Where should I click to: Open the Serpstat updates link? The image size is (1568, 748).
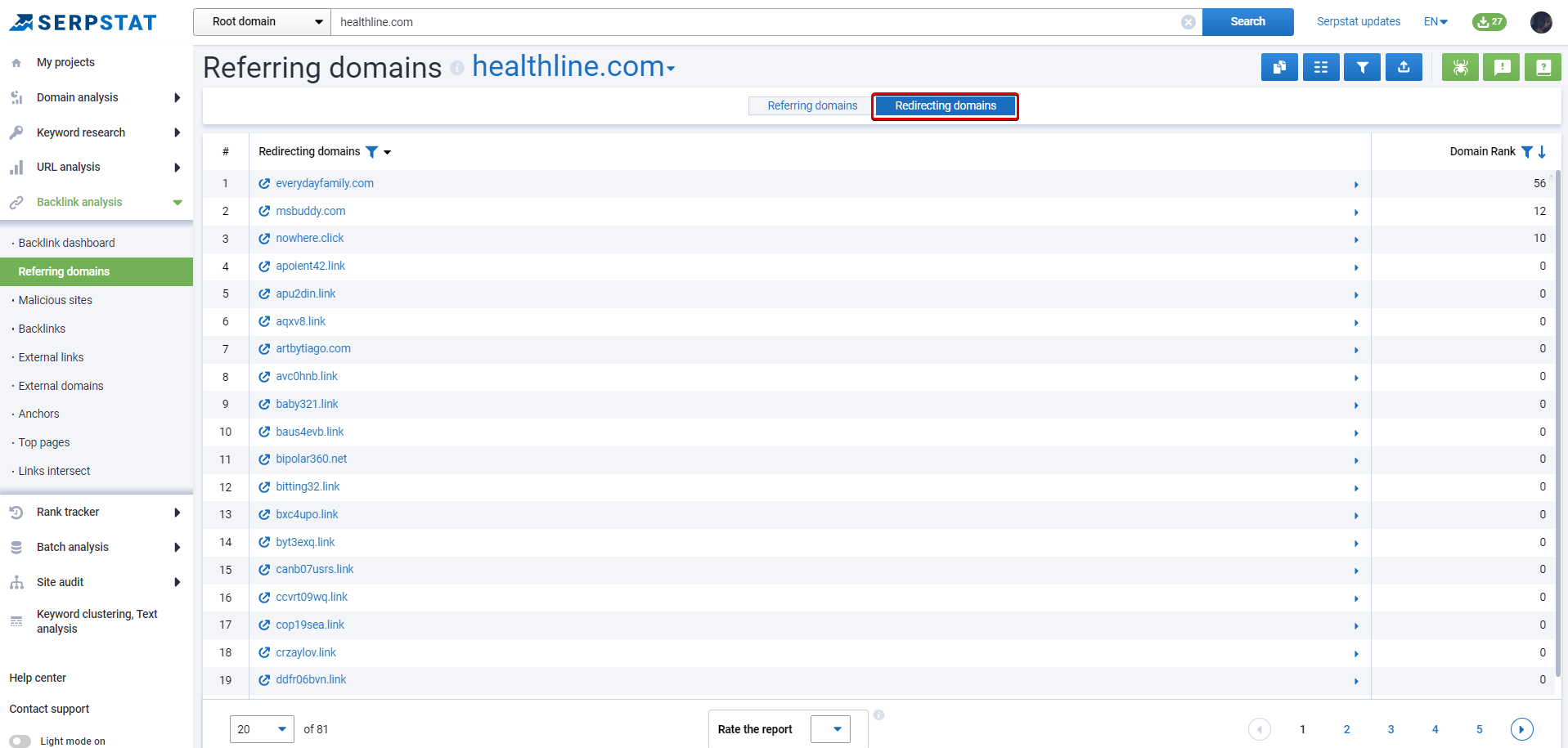[x=1358, y=22]
